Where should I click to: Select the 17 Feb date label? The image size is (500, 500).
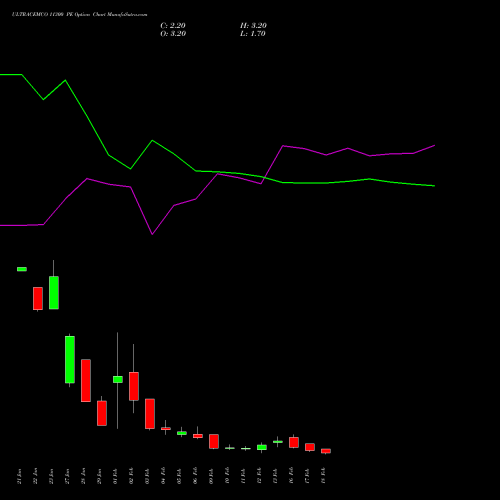click(307, 476)
